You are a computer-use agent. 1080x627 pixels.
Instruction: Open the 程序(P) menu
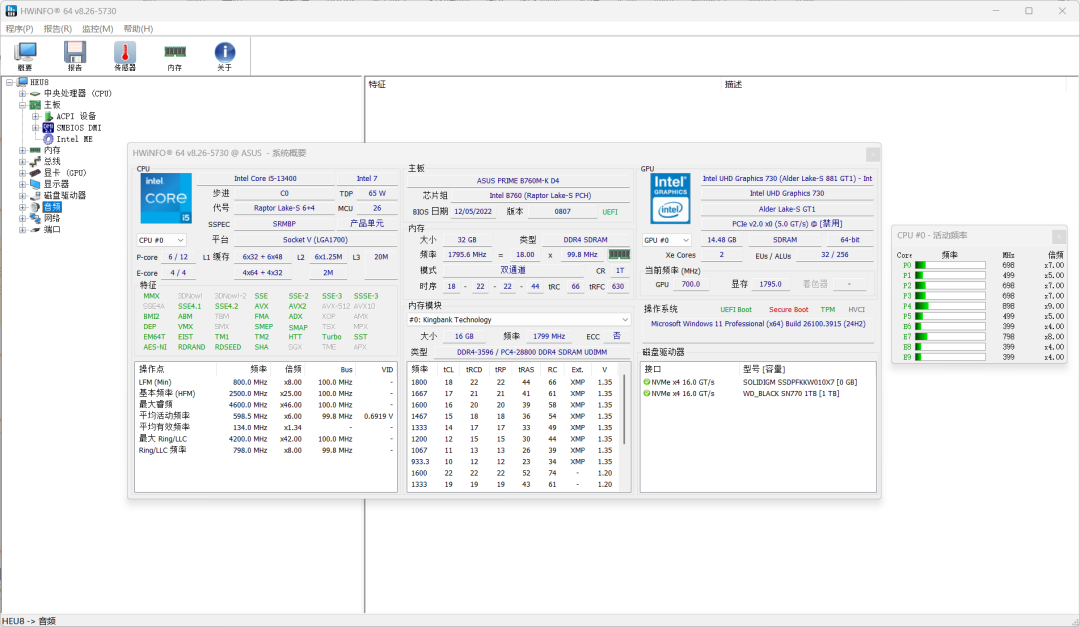pos(19,29)
